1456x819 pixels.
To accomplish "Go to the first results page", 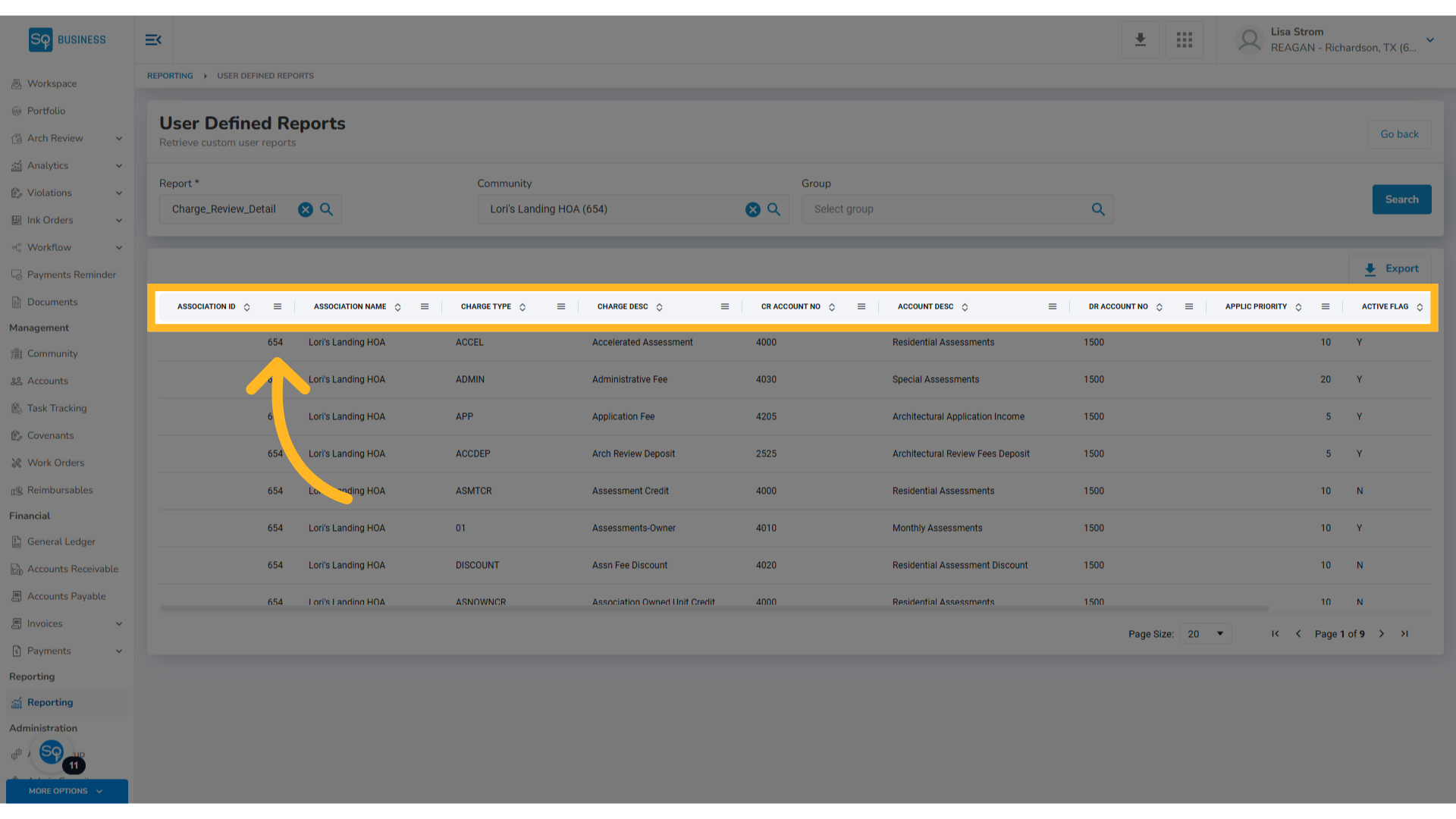I will [x=1276, y=634].
